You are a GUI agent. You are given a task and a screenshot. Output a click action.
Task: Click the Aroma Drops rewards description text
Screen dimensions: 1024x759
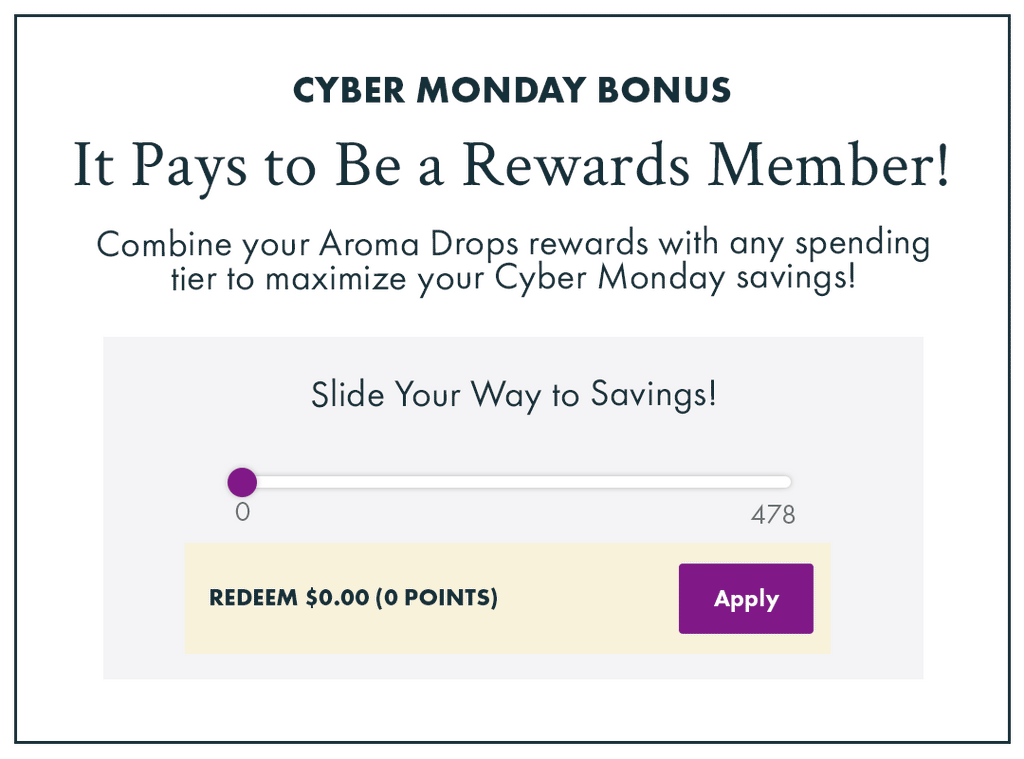tap(512, 260)
